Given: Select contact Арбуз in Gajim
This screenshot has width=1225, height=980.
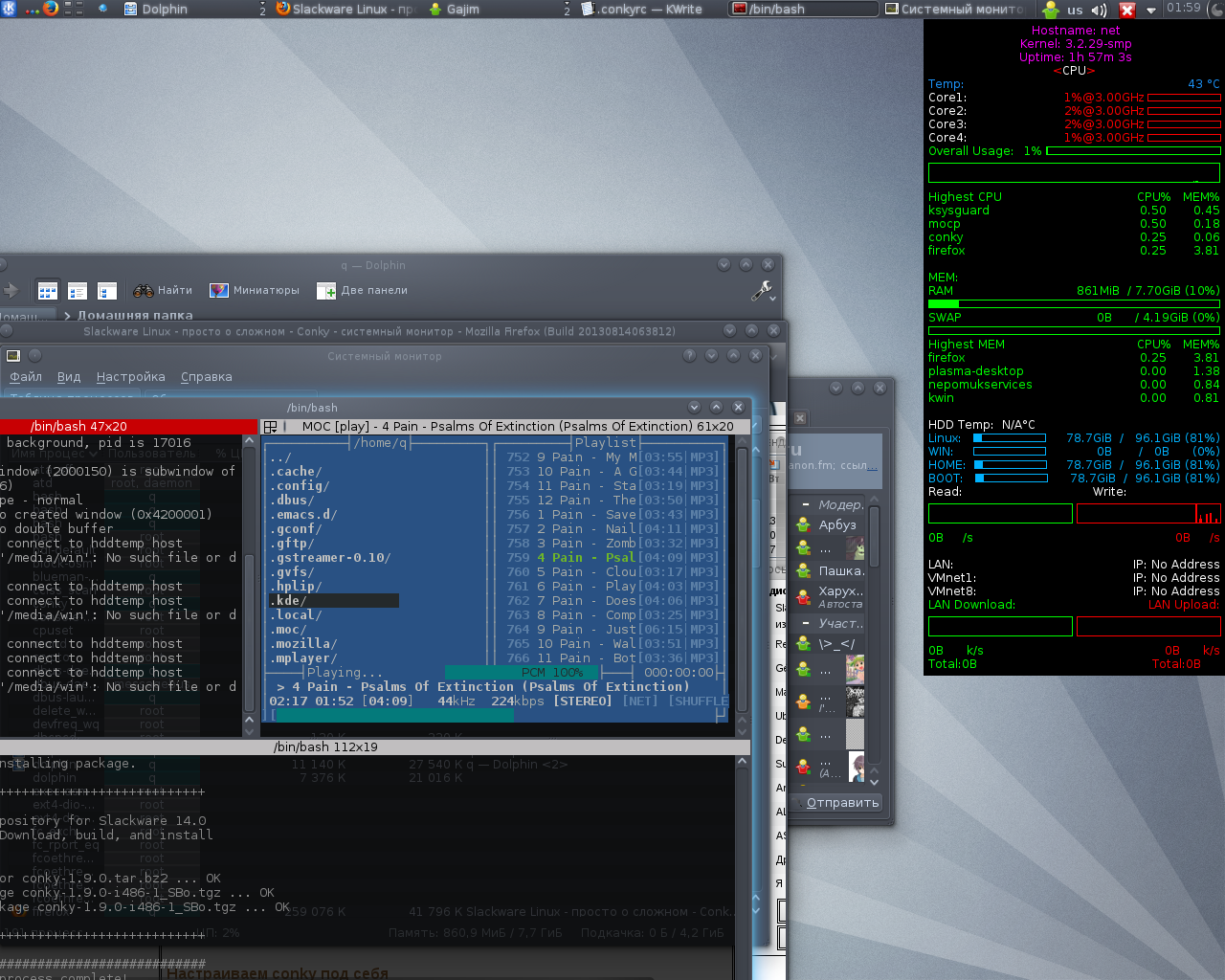Looking at the screenshot, I should (829, 524).
